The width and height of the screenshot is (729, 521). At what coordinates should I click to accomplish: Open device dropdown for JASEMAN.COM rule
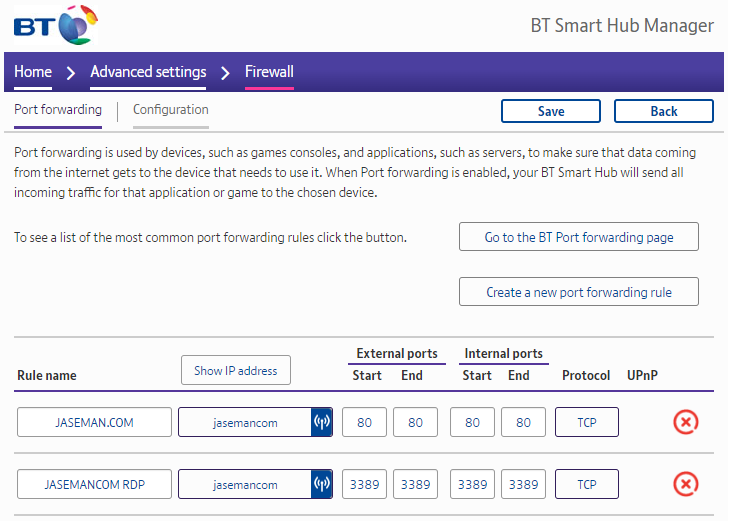coord(245,422)
